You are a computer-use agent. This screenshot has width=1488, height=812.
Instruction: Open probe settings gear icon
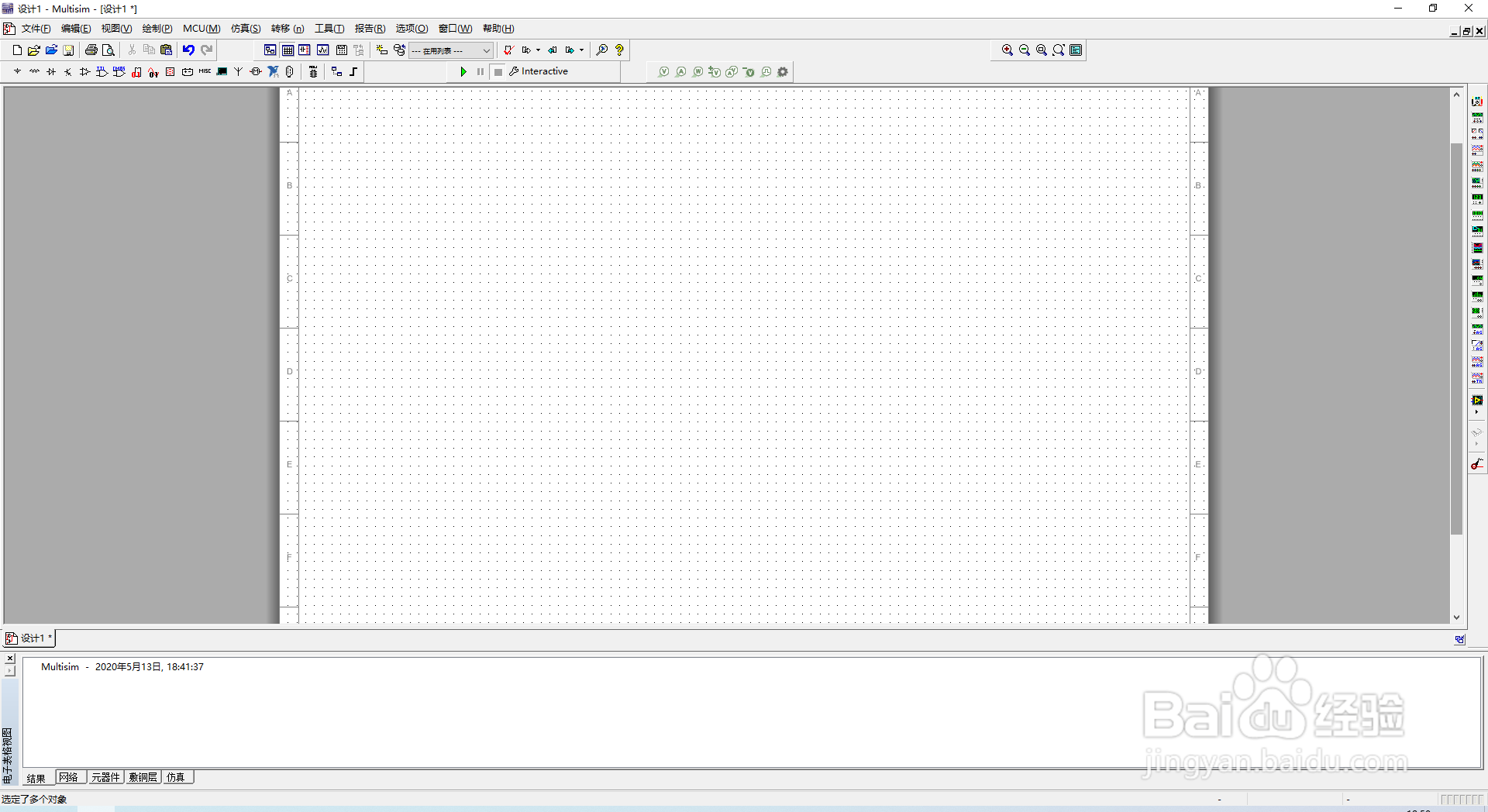tap(783, 72)
